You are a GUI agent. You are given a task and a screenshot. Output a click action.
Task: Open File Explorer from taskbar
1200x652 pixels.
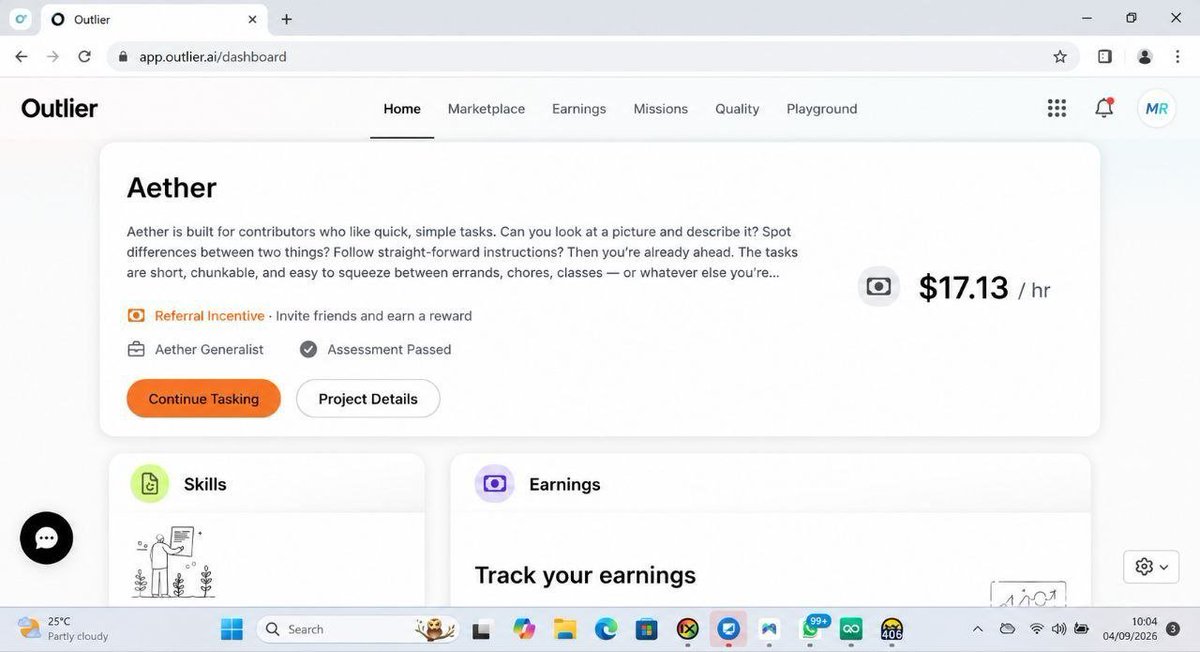click(565, 629)
